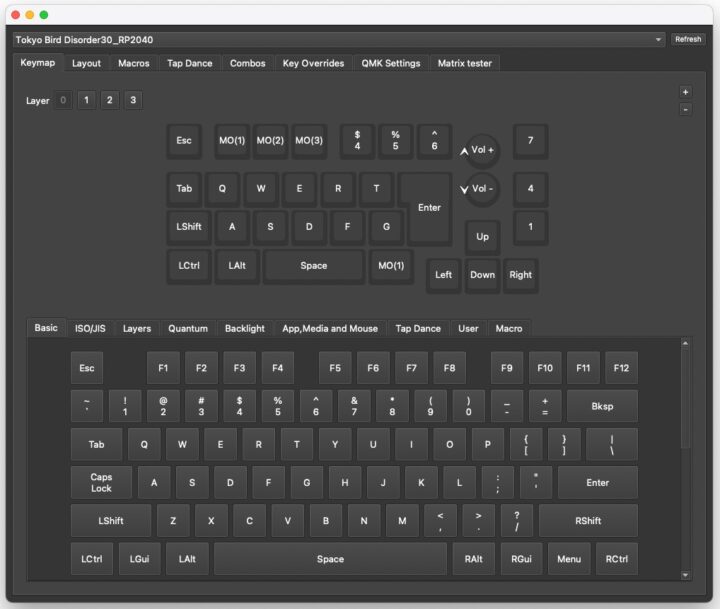This screenshot has height=609, width=720.
Task: Open the Tokyo Bird Disorder30_RP2040 device dropdown
Action: tap(339, 39)
